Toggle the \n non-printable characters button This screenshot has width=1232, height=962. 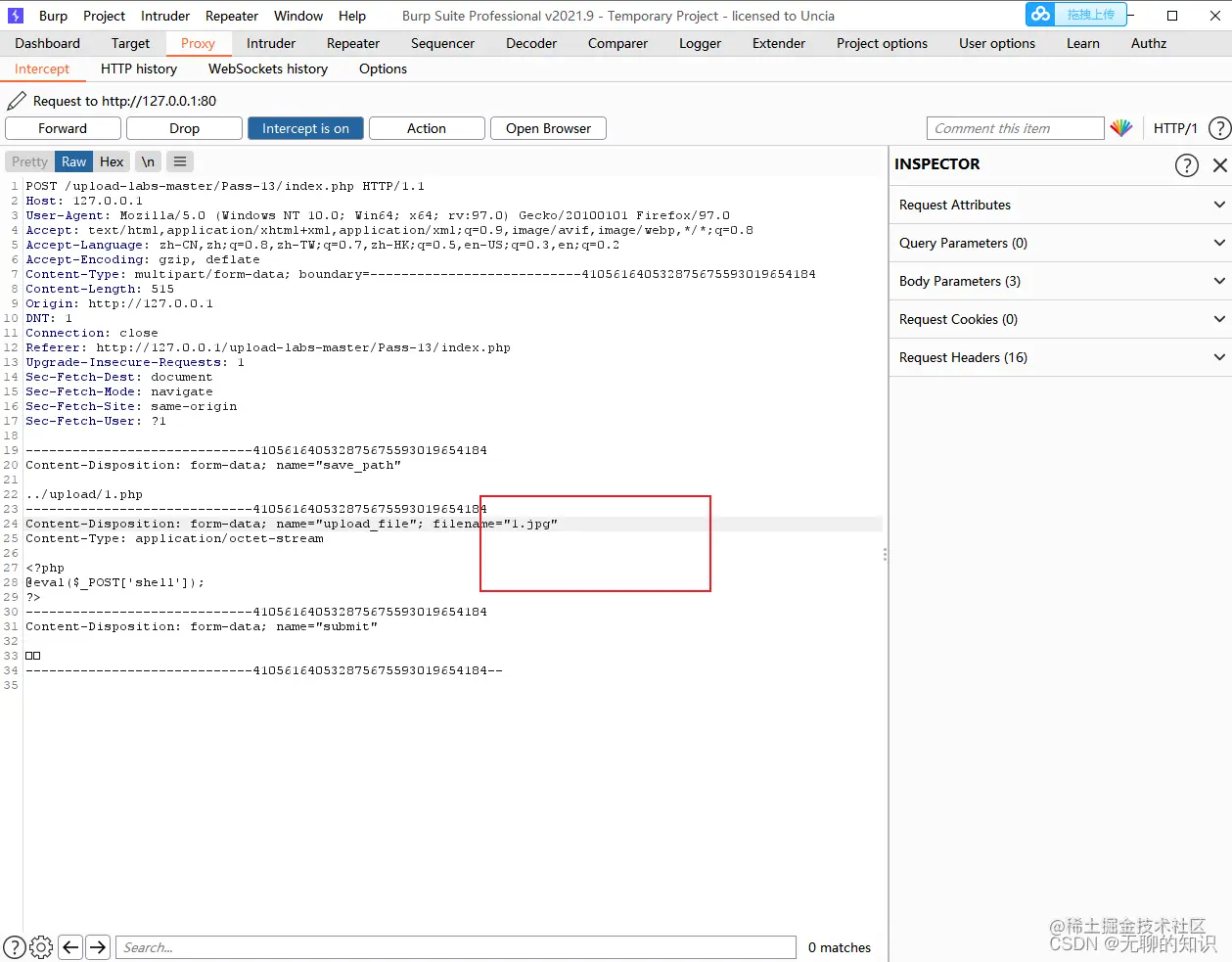click(x=148, y=161)
